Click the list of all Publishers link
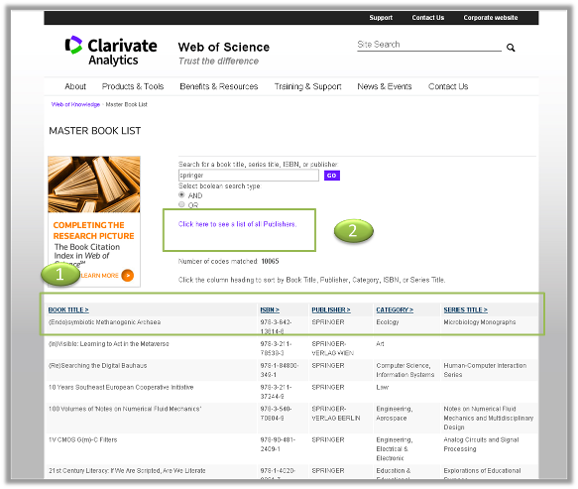The height and width of the screenshot is (489, 578). pyautogui.click(x=237, y=224)
